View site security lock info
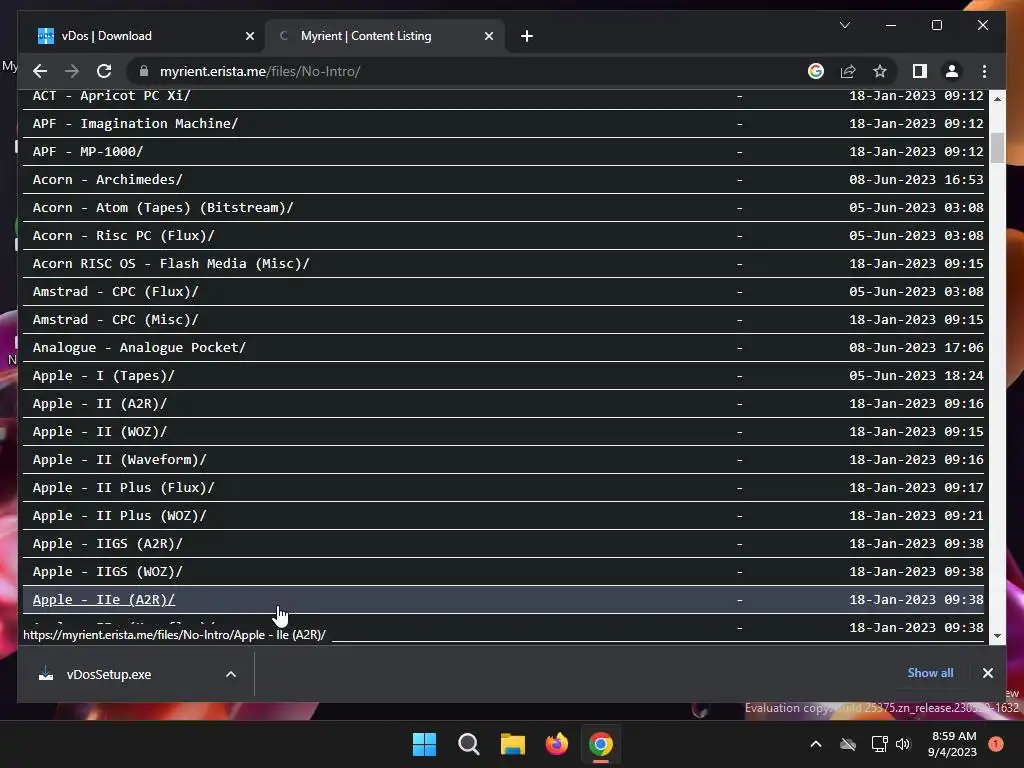This screenshot has height=768, width=1024. click(x=144, y=71)
